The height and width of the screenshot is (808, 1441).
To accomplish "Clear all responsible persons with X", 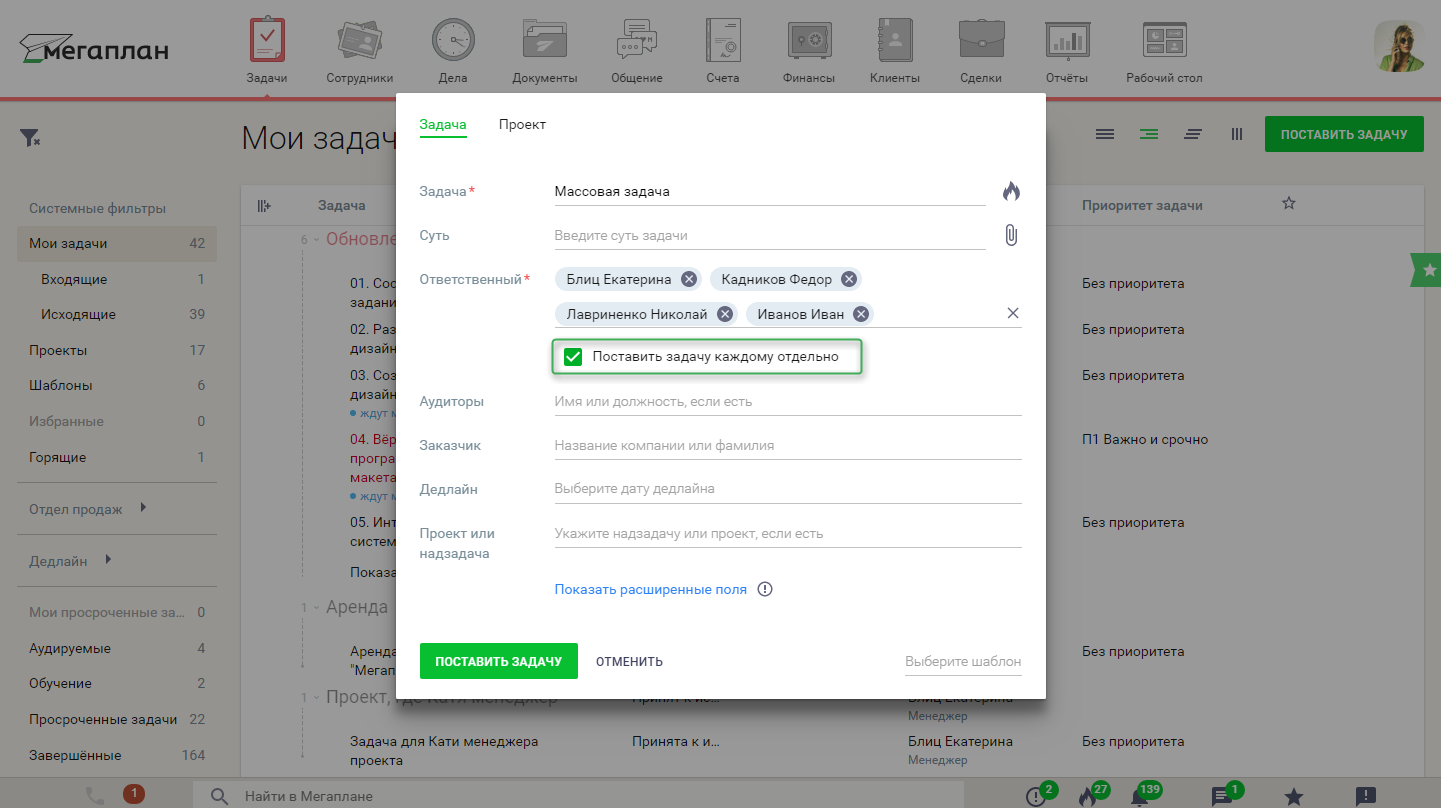I will pos(1013,314).
